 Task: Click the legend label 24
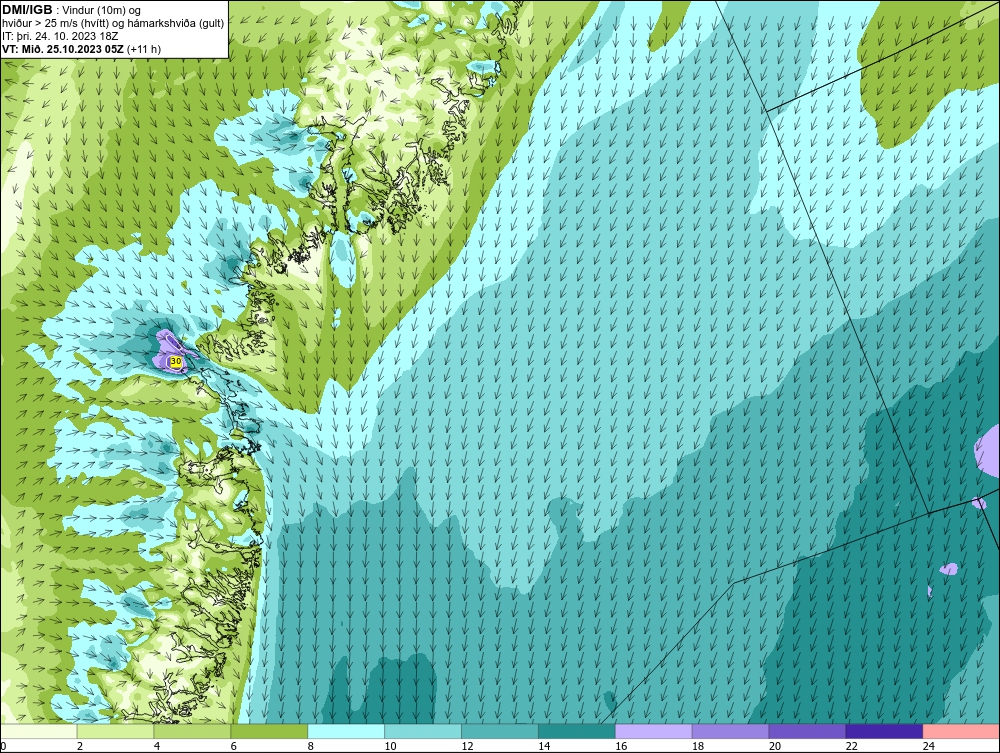click(929, 746)
